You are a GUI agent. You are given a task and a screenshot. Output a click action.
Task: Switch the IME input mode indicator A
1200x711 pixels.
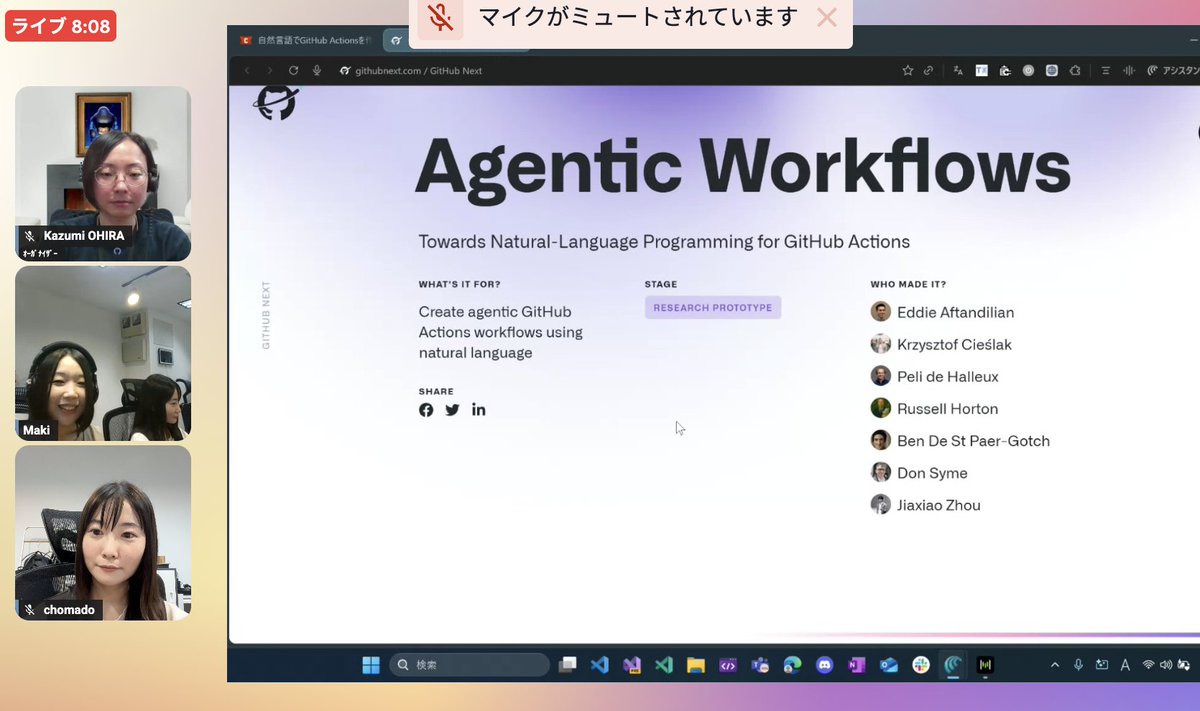(x=1125, y=664)
